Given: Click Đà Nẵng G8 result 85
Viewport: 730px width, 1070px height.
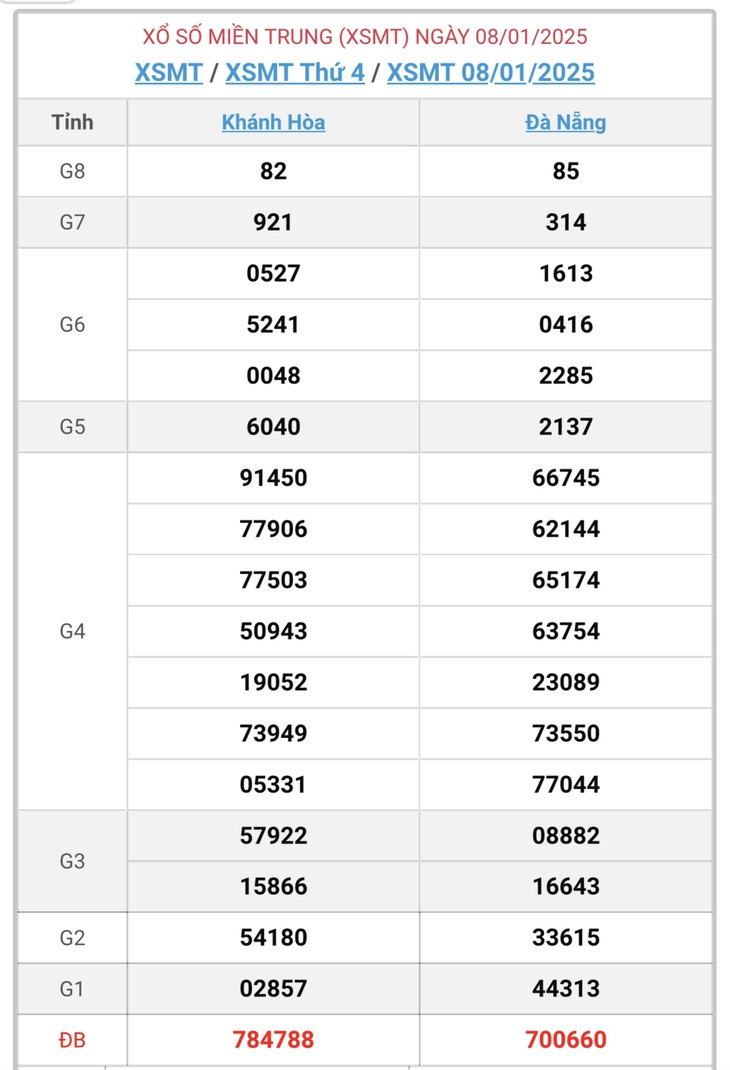Looking at the screenshot, I should point(566,171).
